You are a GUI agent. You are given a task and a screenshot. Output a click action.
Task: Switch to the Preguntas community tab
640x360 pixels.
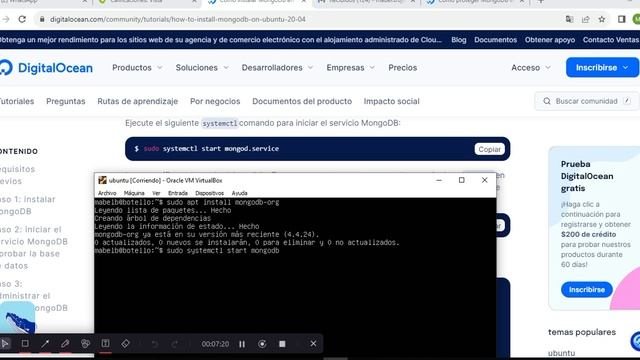66,101
